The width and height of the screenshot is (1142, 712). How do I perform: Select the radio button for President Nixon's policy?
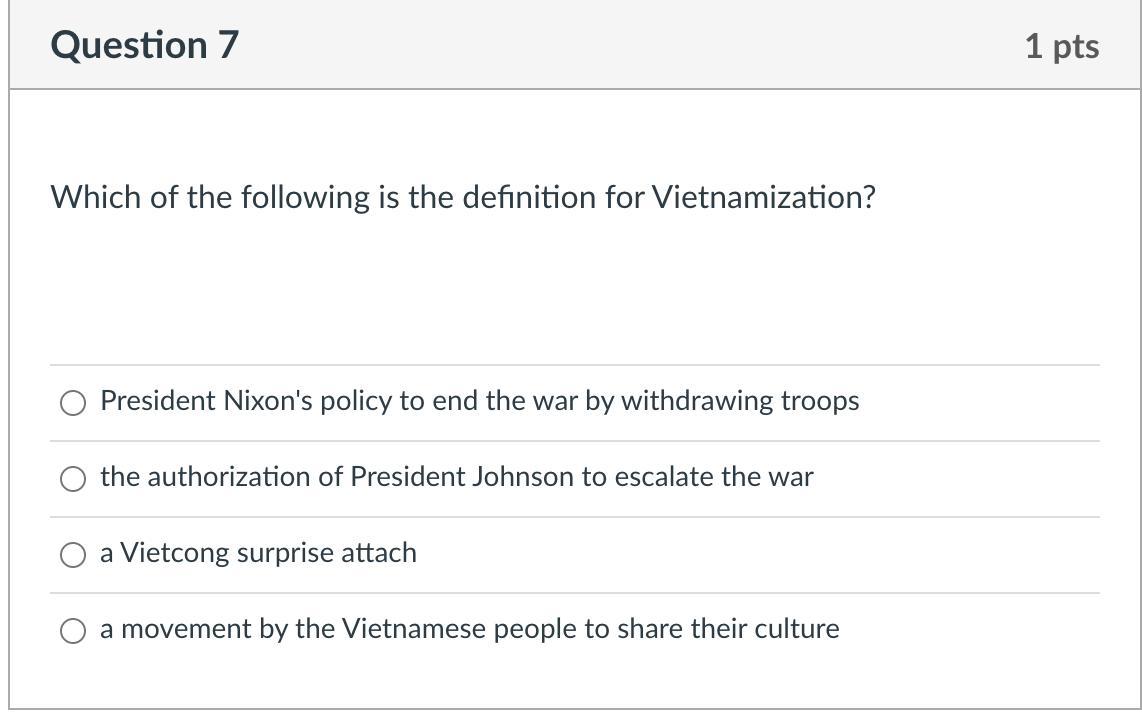coord(73,403)
